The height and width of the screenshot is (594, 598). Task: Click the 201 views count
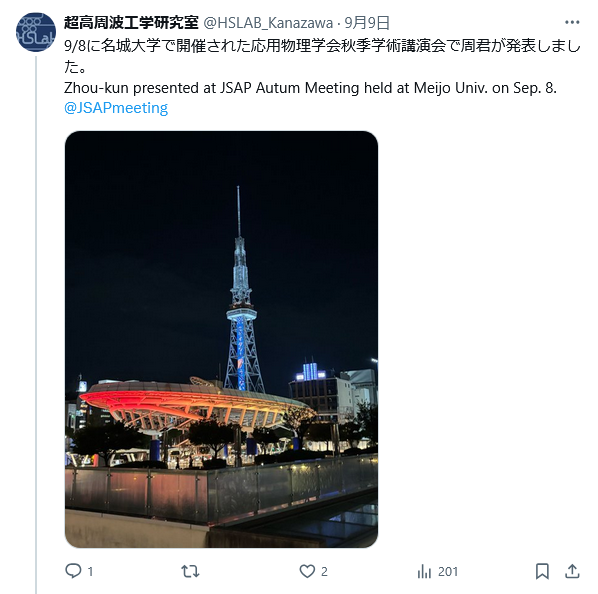pos(448,572)
